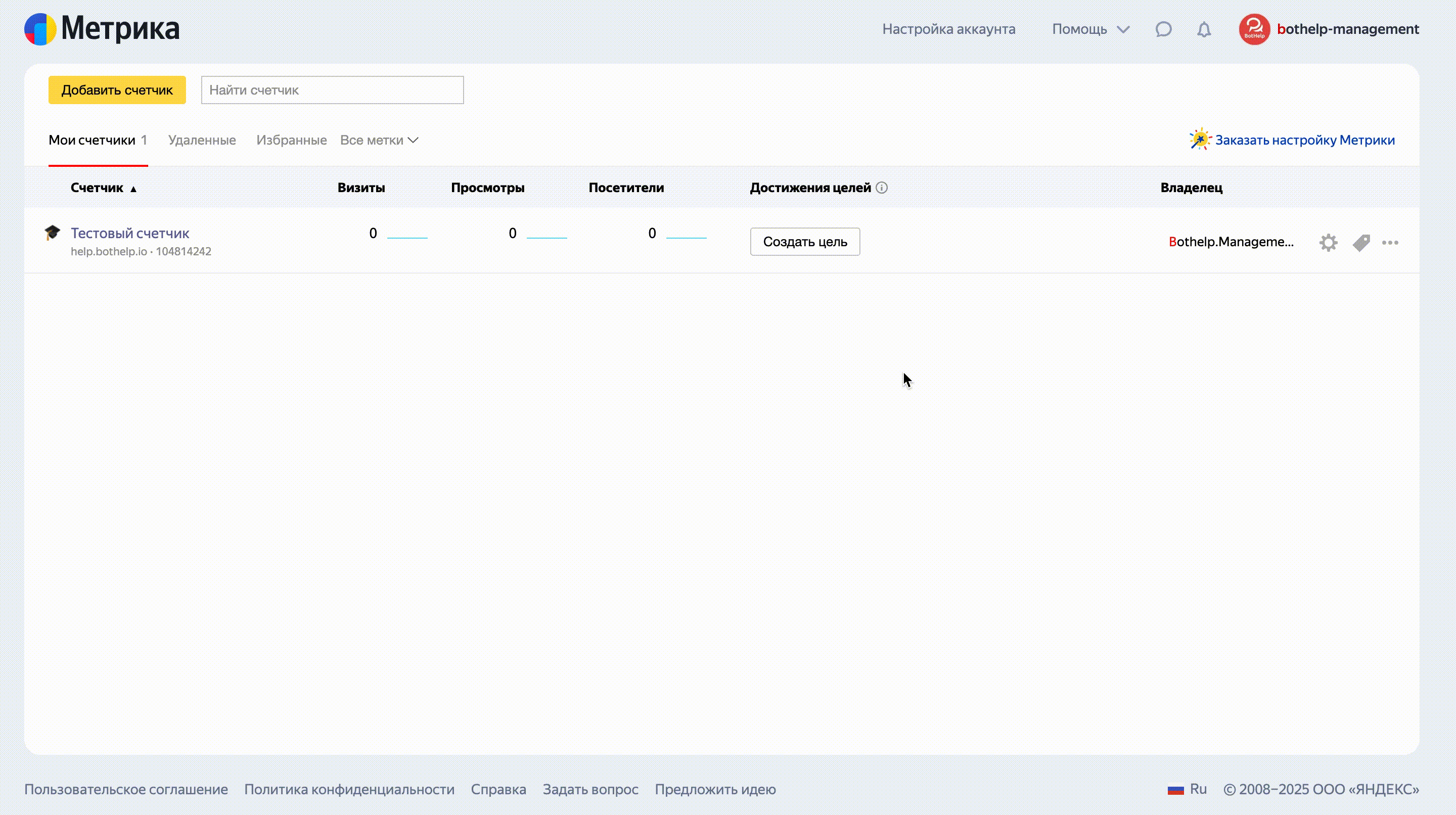Open the chat bubble icon

point(1163,29)
